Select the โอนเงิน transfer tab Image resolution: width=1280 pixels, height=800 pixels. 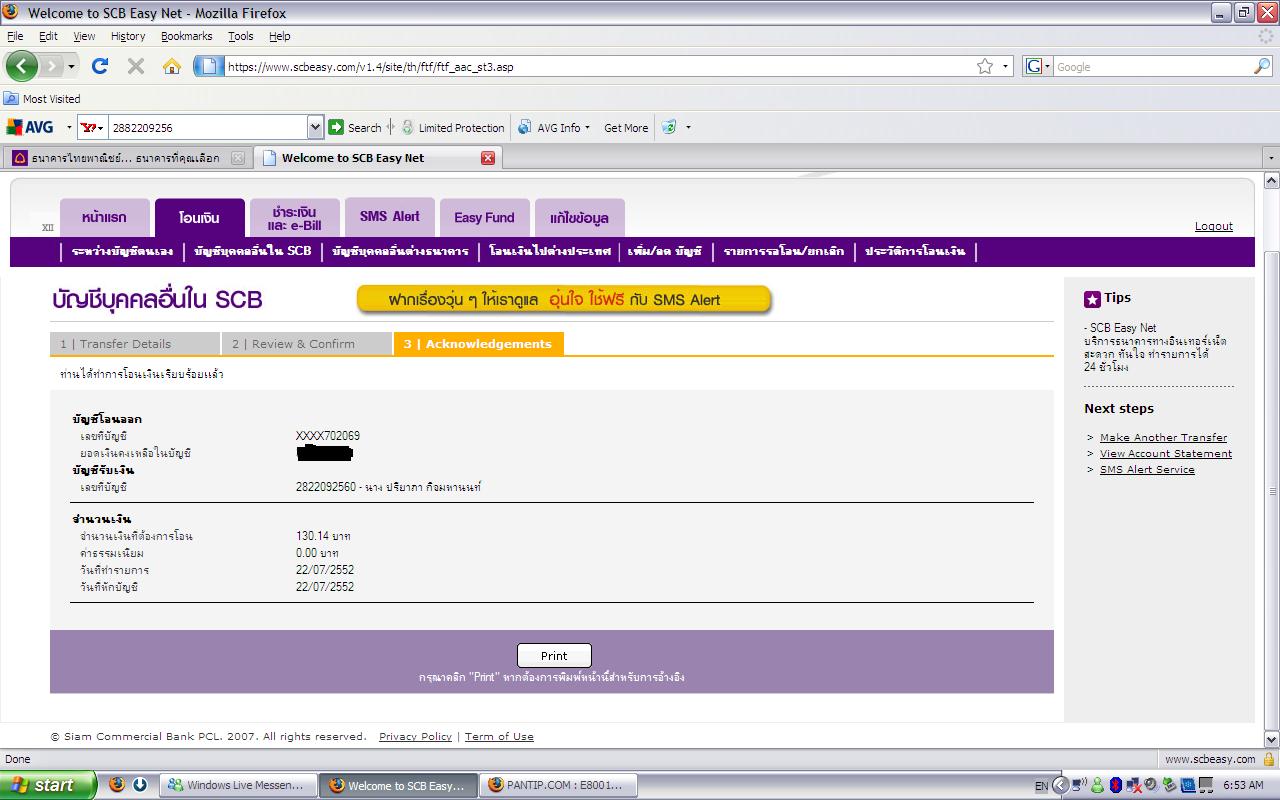[199, 217]
